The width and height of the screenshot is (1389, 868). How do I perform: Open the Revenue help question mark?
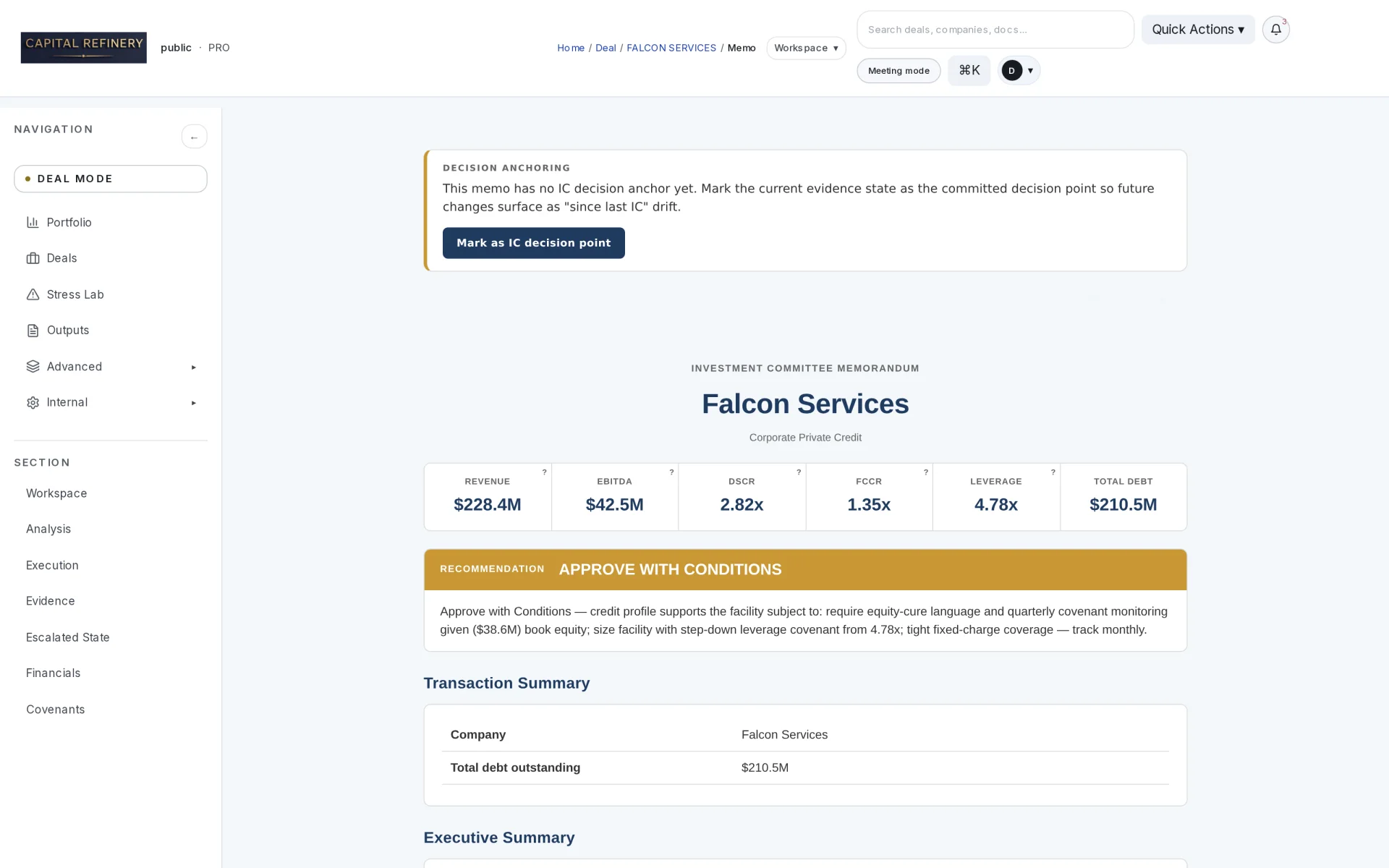pyautogui.click(x=544, y=472)
